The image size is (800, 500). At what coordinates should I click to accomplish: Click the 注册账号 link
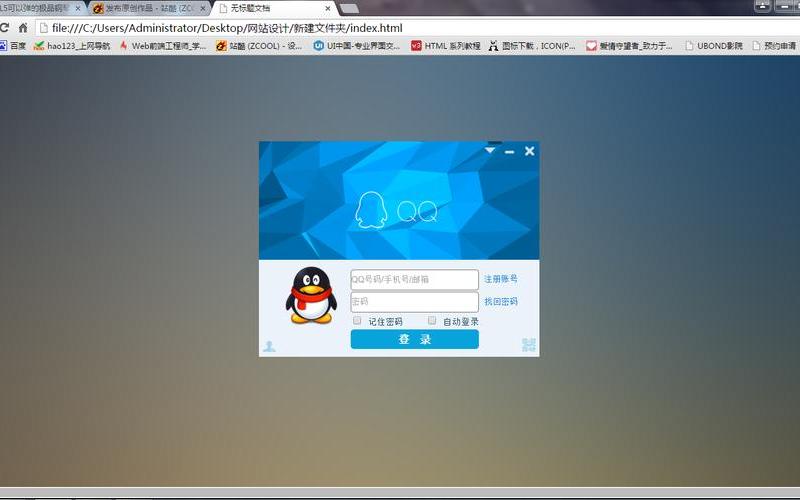pyautogui.click(x=501, y=279)
